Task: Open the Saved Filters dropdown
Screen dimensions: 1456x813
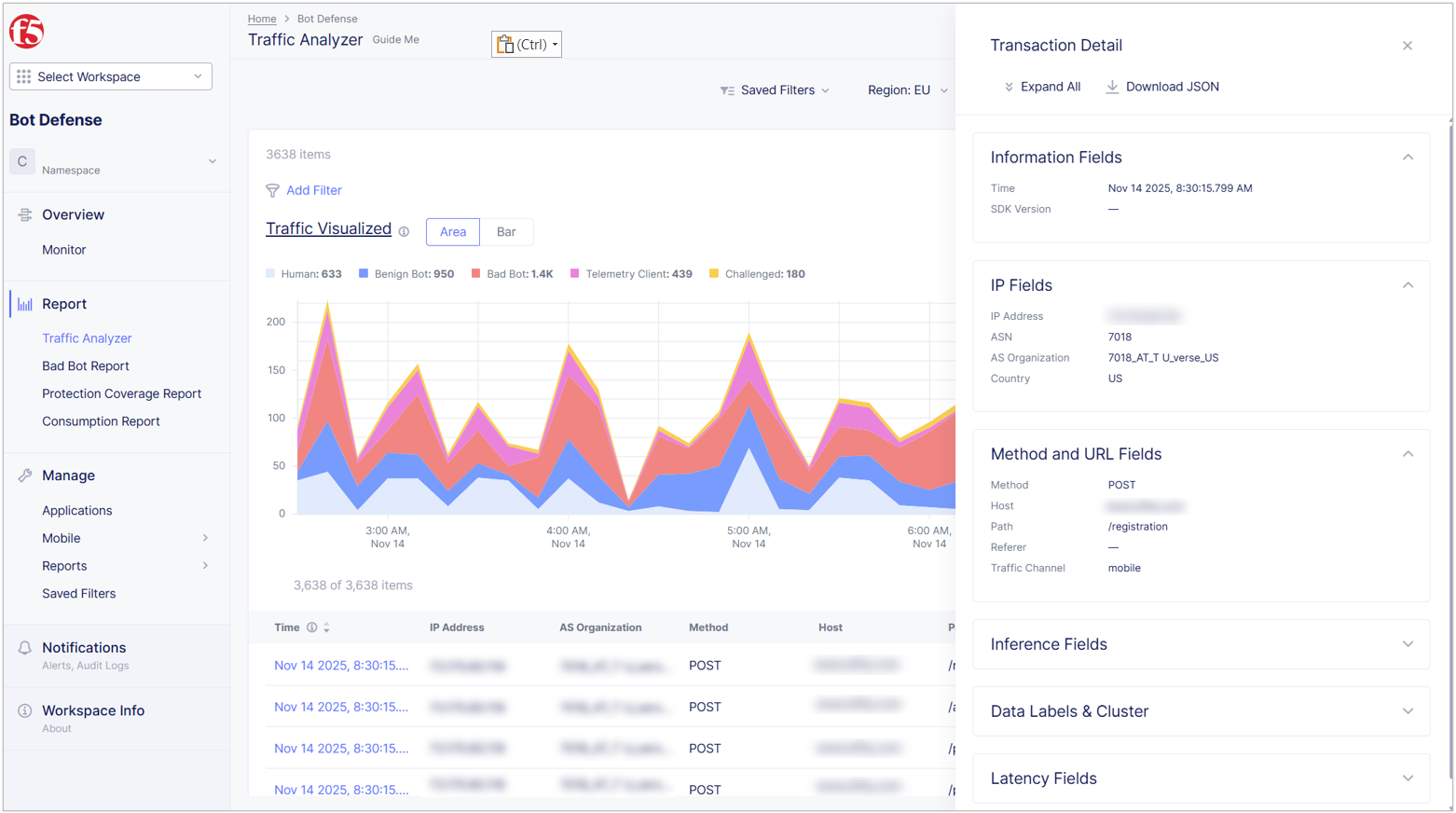Action: coord(775,90)
